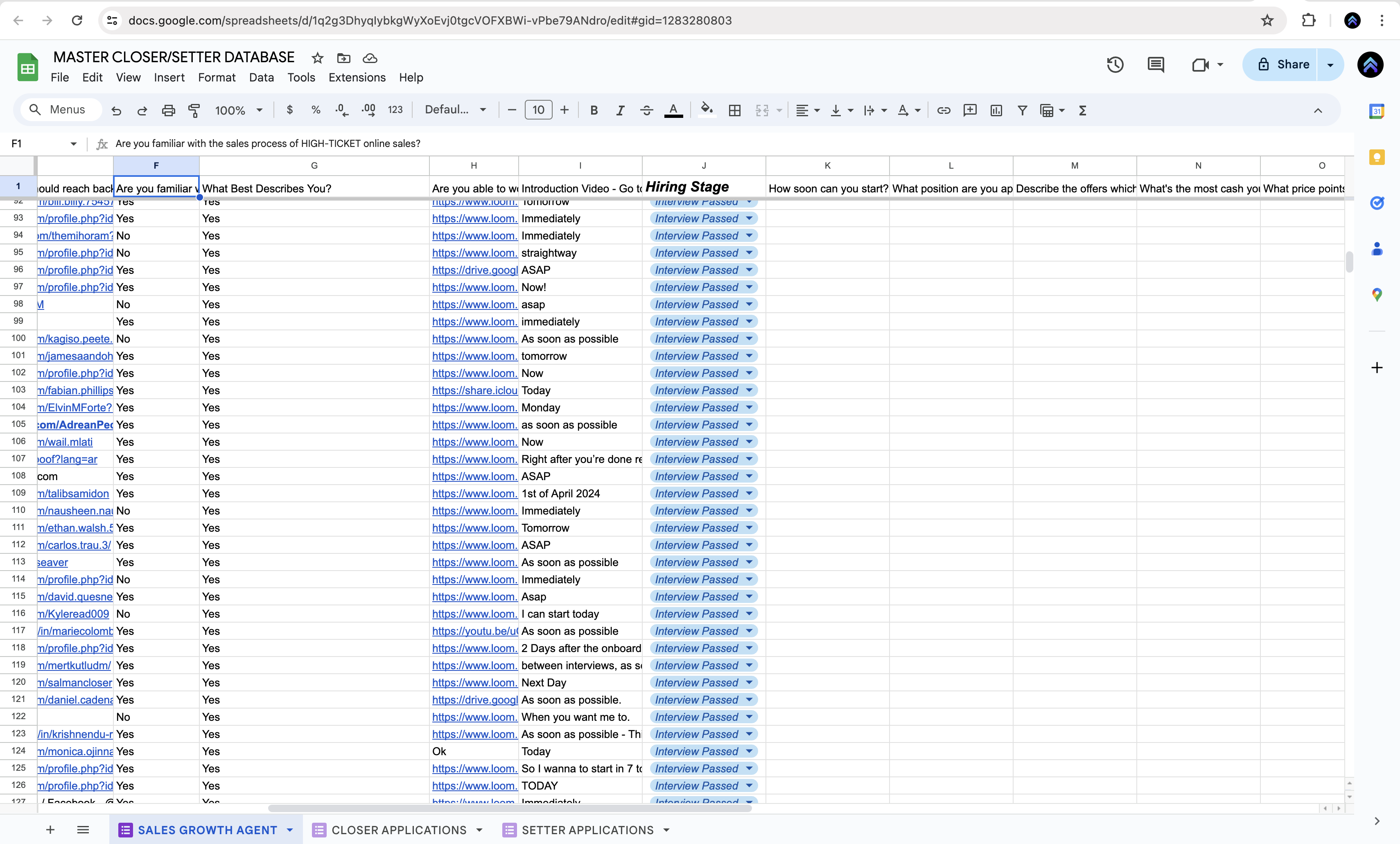This screenshot has height=844, width=1400.
Task: Apply currency formatting to the selection
Action: [x=290, y=110]
